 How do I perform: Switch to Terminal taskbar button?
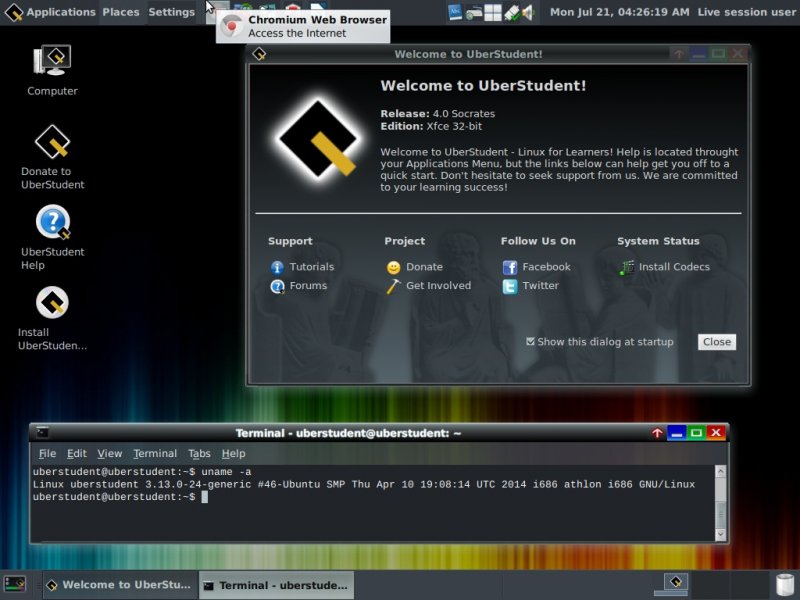(x=276, y=585)
